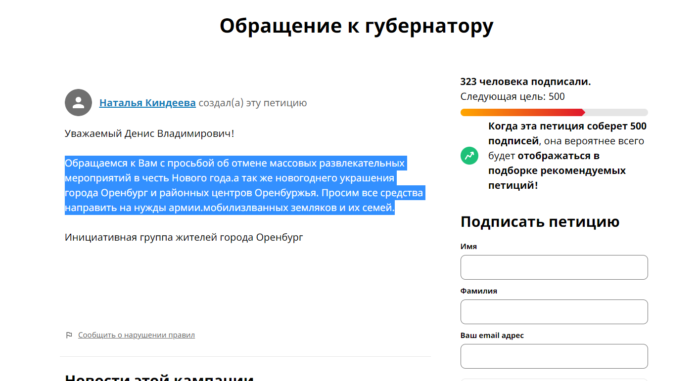Click the petition author avatar icon

coord(79,103)
